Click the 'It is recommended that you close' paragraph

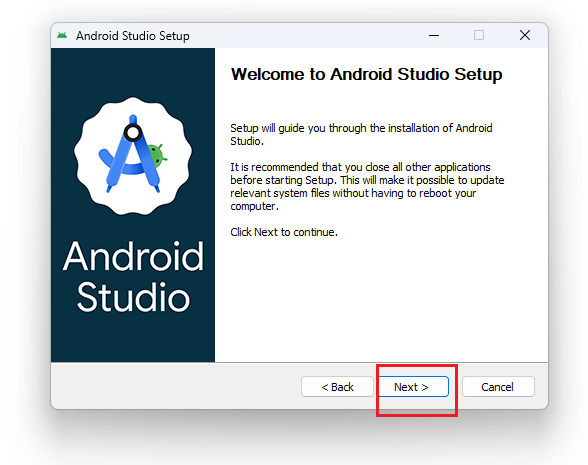click(367, 186)
